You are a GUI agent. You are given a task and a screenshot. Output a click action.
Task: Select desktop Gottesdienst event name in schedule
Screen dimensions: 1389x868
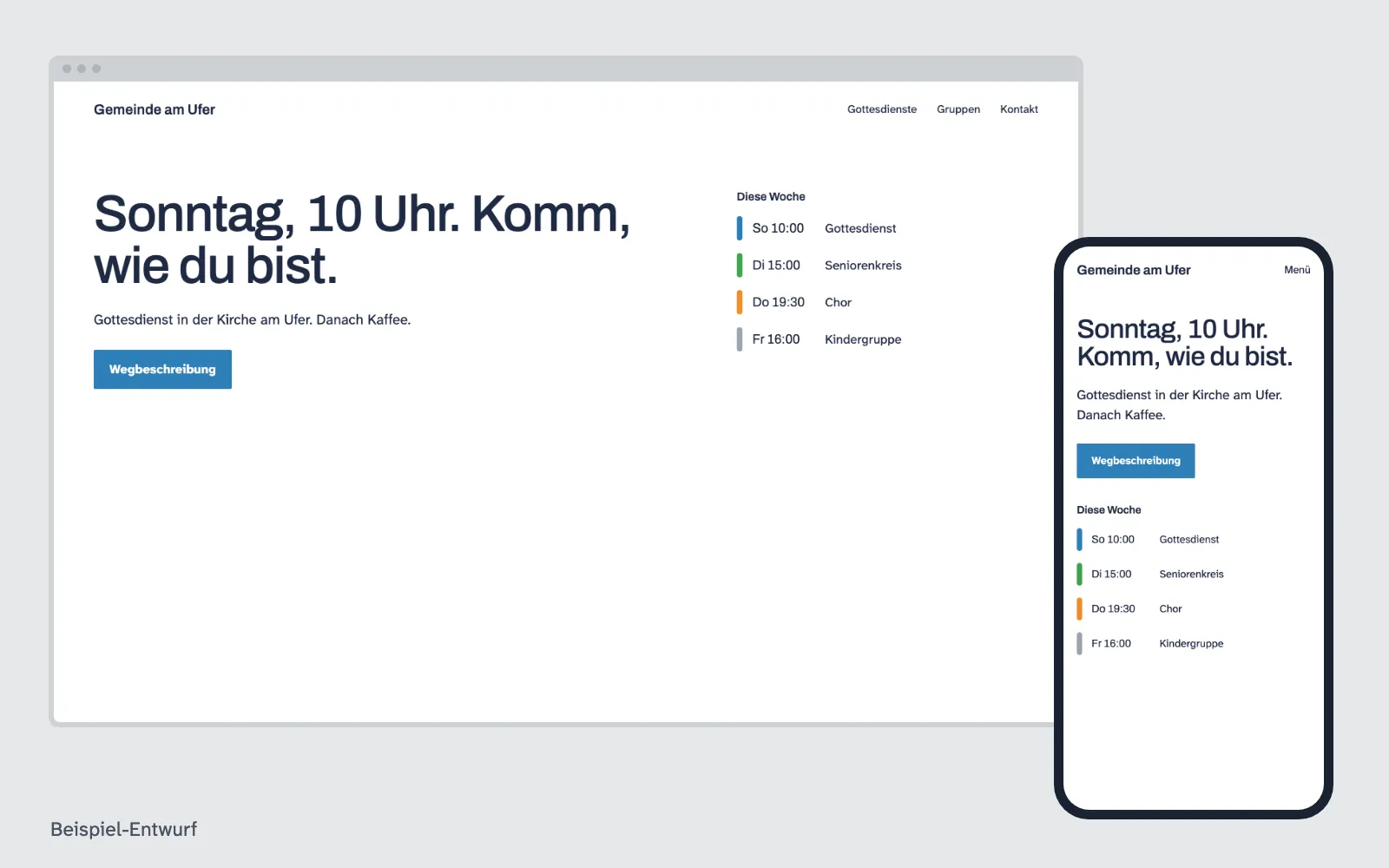pos(860,228)
